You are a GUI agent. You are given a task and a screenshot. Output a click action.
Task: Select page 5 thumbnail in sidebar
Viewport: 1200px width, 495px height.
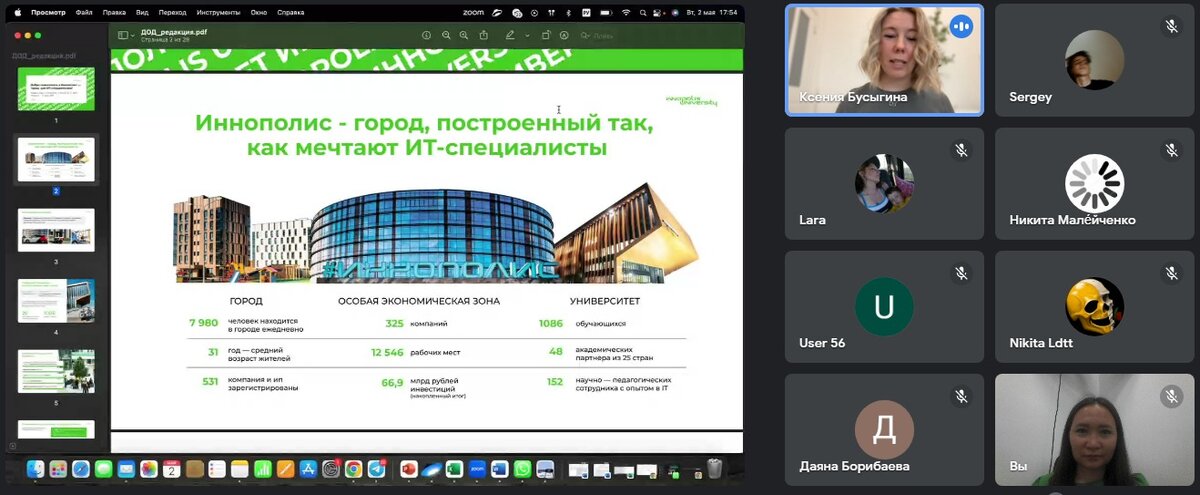click(x=56, y=371)
